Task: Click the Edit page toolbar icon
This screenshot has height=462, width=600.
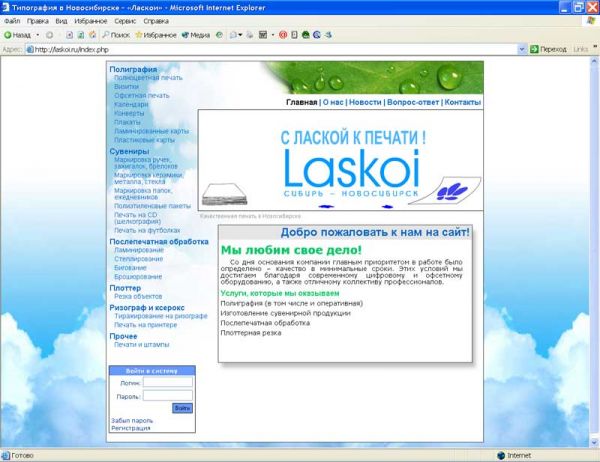Action: pos(263,35)
